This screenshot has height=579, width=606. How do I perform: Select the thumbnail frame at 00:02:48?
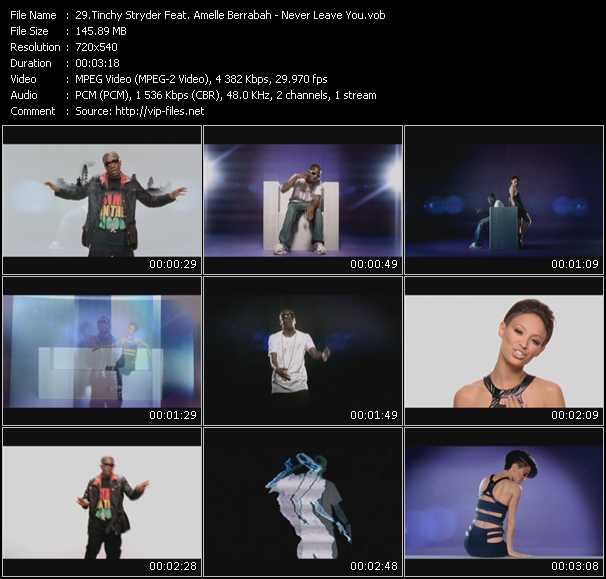coord(303,502)
